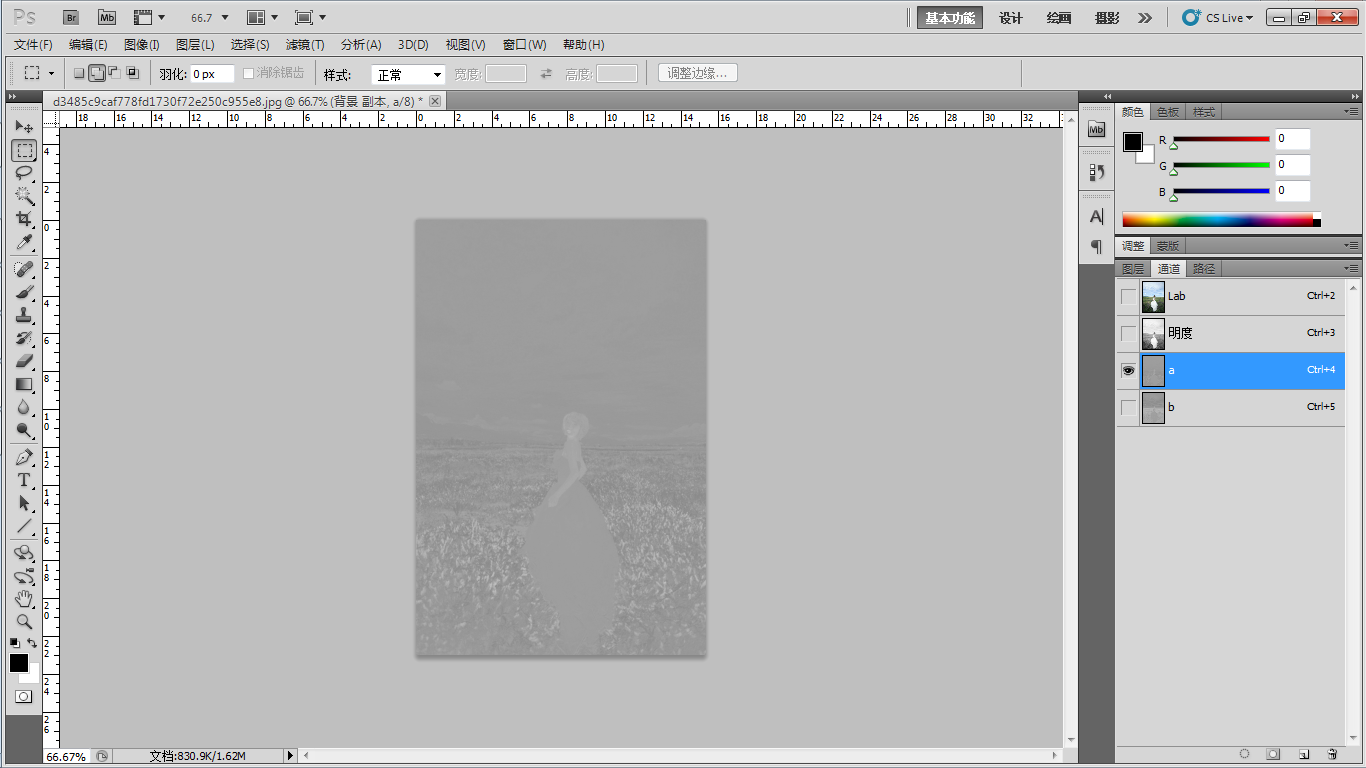Viewport: 1366px width, 768px height.
Task: Select the Crop tool
Action: [24, 219]
